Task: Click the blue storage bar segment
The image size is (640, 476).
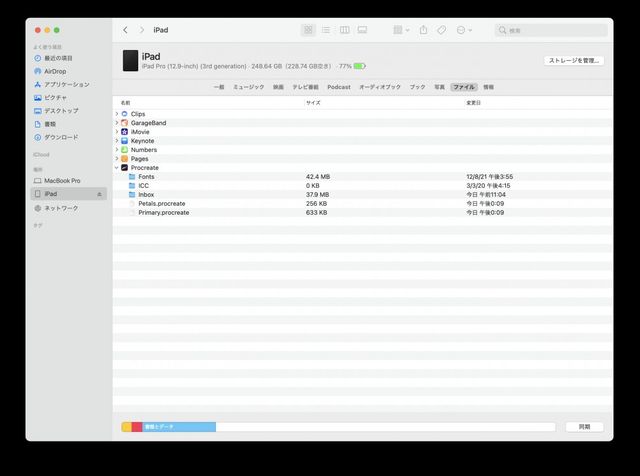Action: 179,427
